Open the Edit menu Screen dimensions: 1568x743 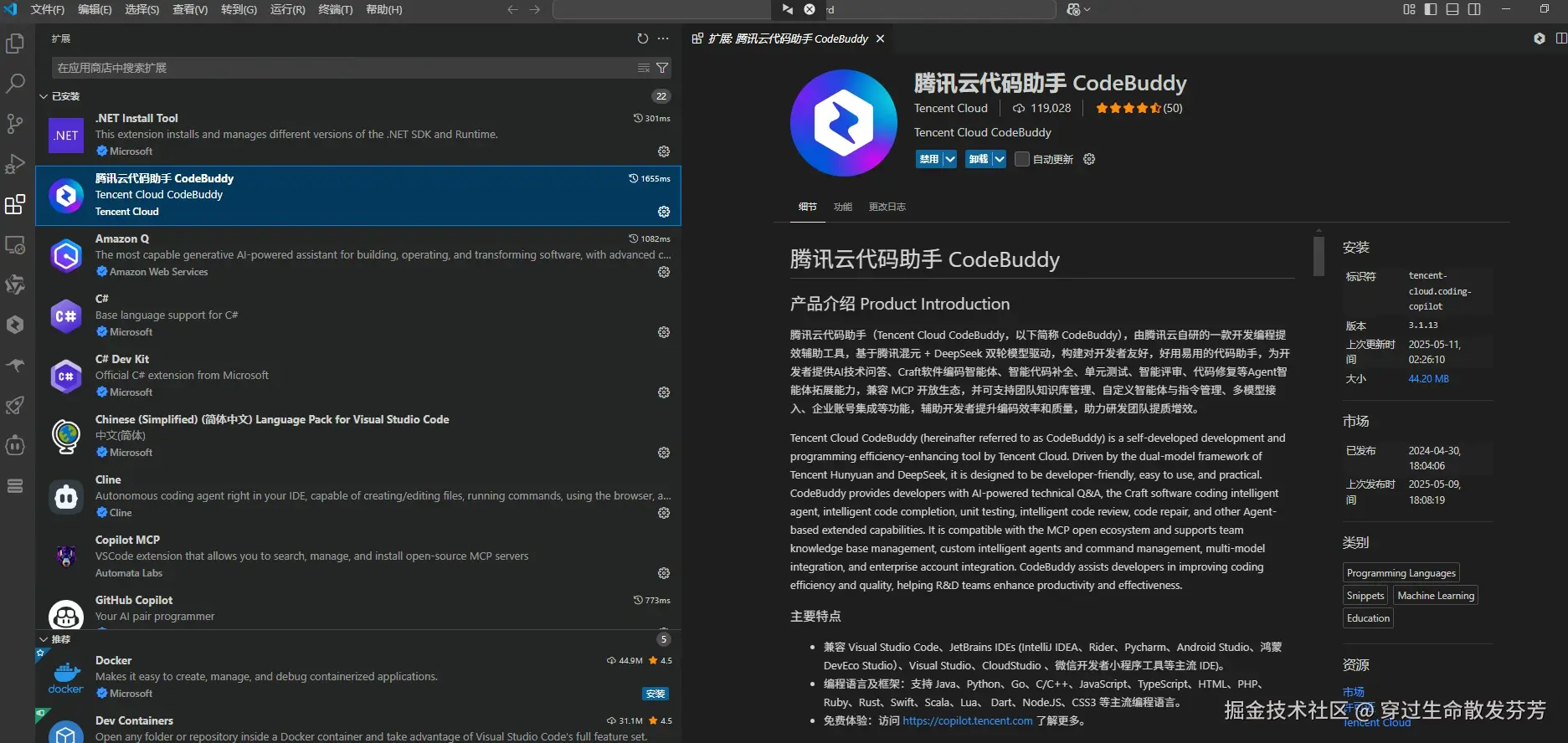[x=95, y=9]
